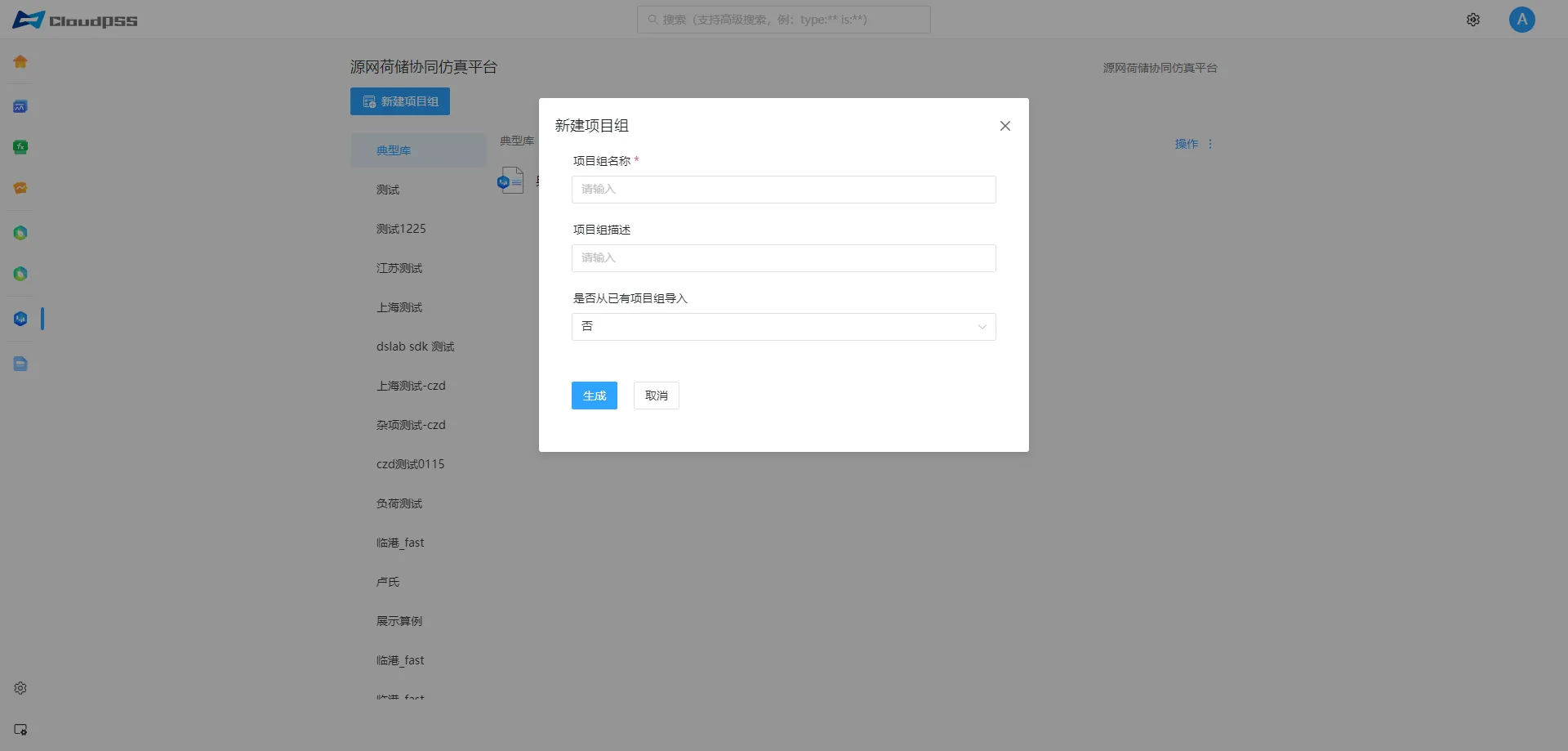The image size is (1568, 751).
Task: Click the project file icon in 典型库
Action: click(510, 180)
